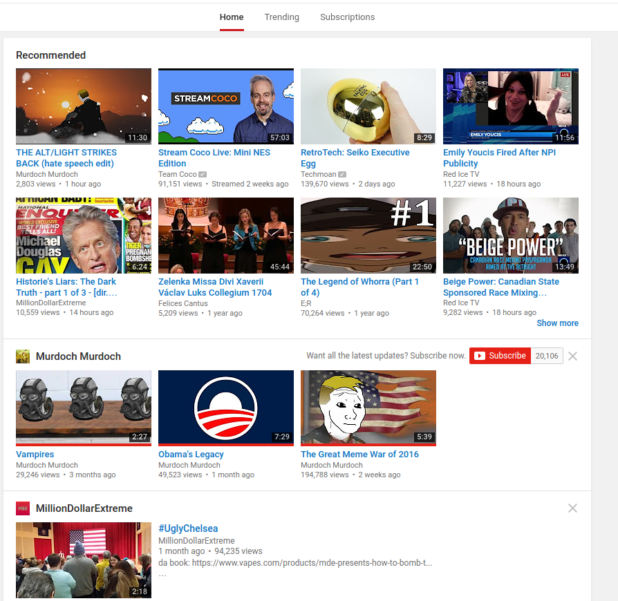Click the verified badge beside Techmoan

346,174
